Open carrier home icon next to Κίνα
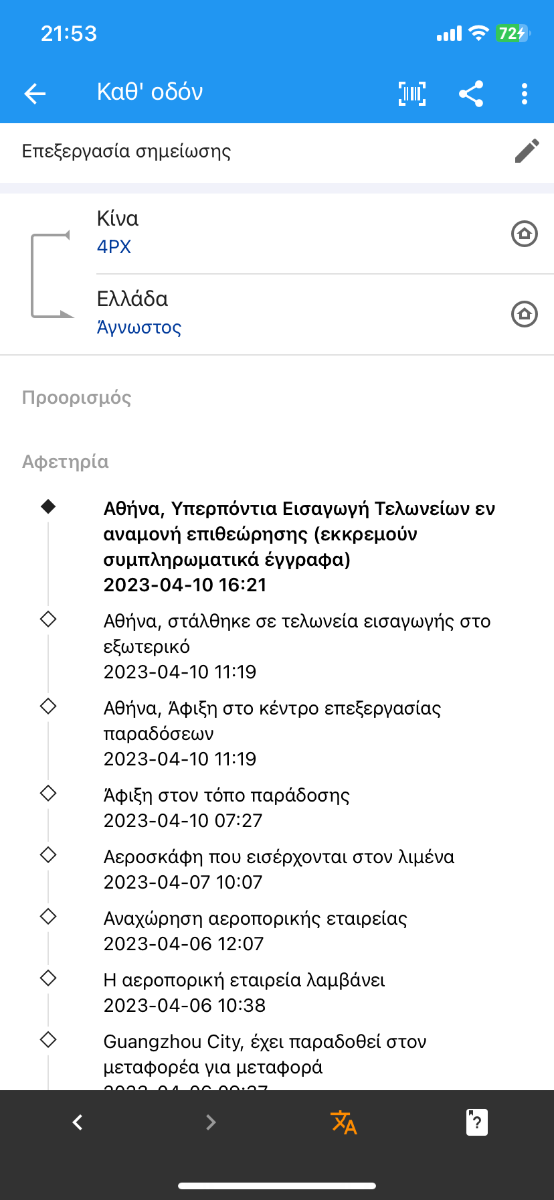The height and width of the screenshot is (1200, 554). click(524, 234)
